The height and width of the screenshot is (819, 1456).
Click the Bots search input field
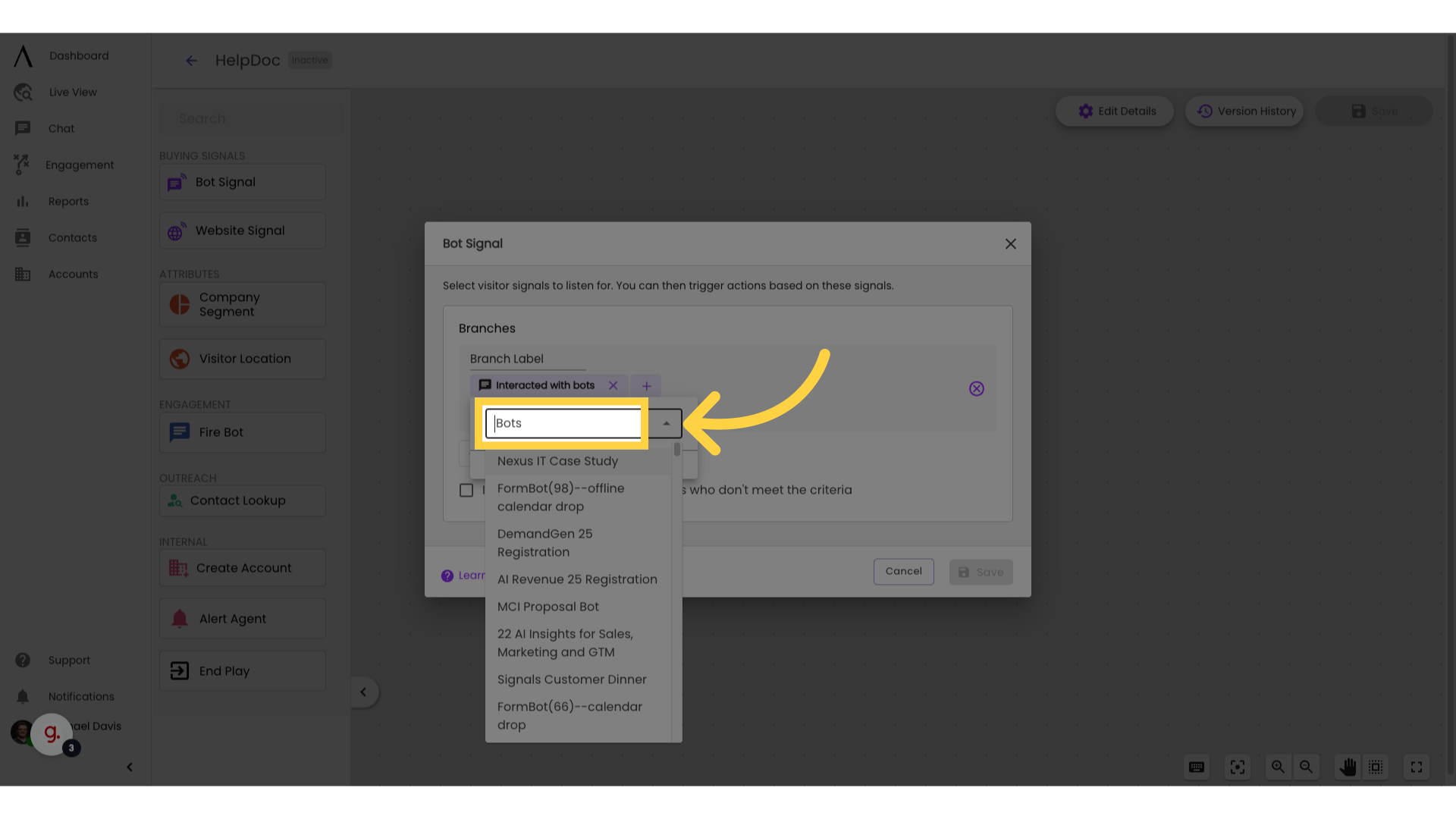[564, 423]
